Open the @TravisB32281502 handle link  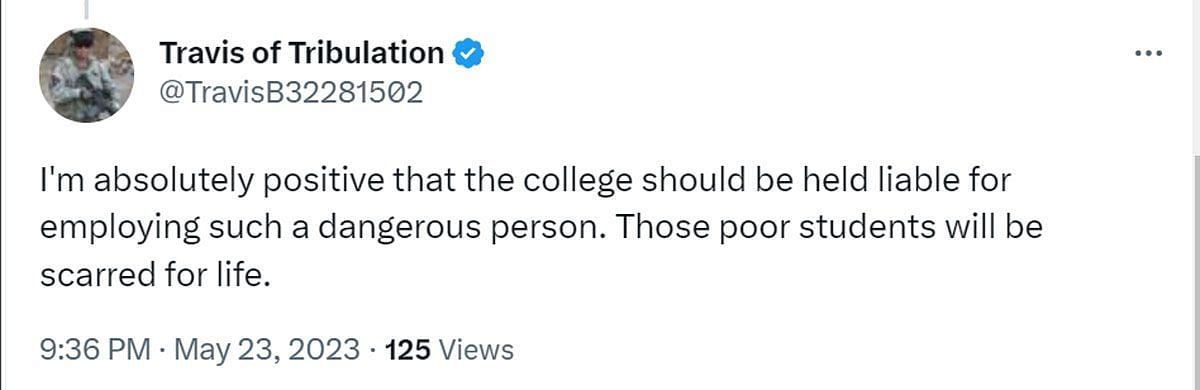291,92
